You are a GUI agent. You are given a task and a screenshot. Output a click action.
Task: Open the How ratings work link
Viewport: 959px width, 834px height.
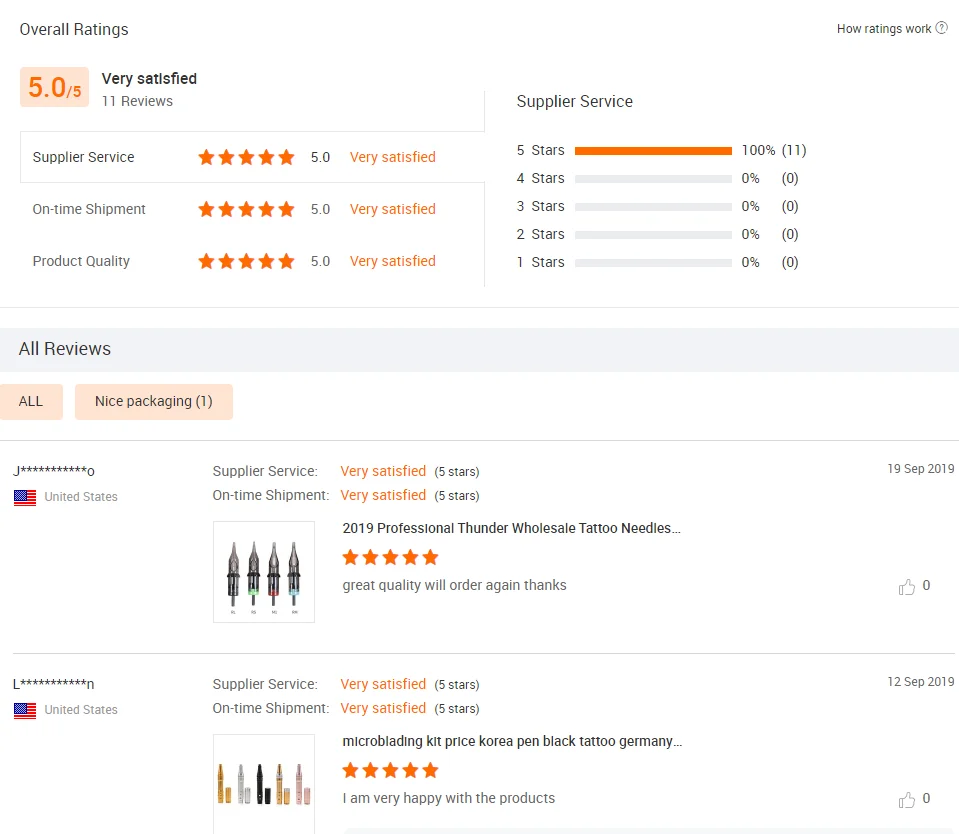click(884, 29)
